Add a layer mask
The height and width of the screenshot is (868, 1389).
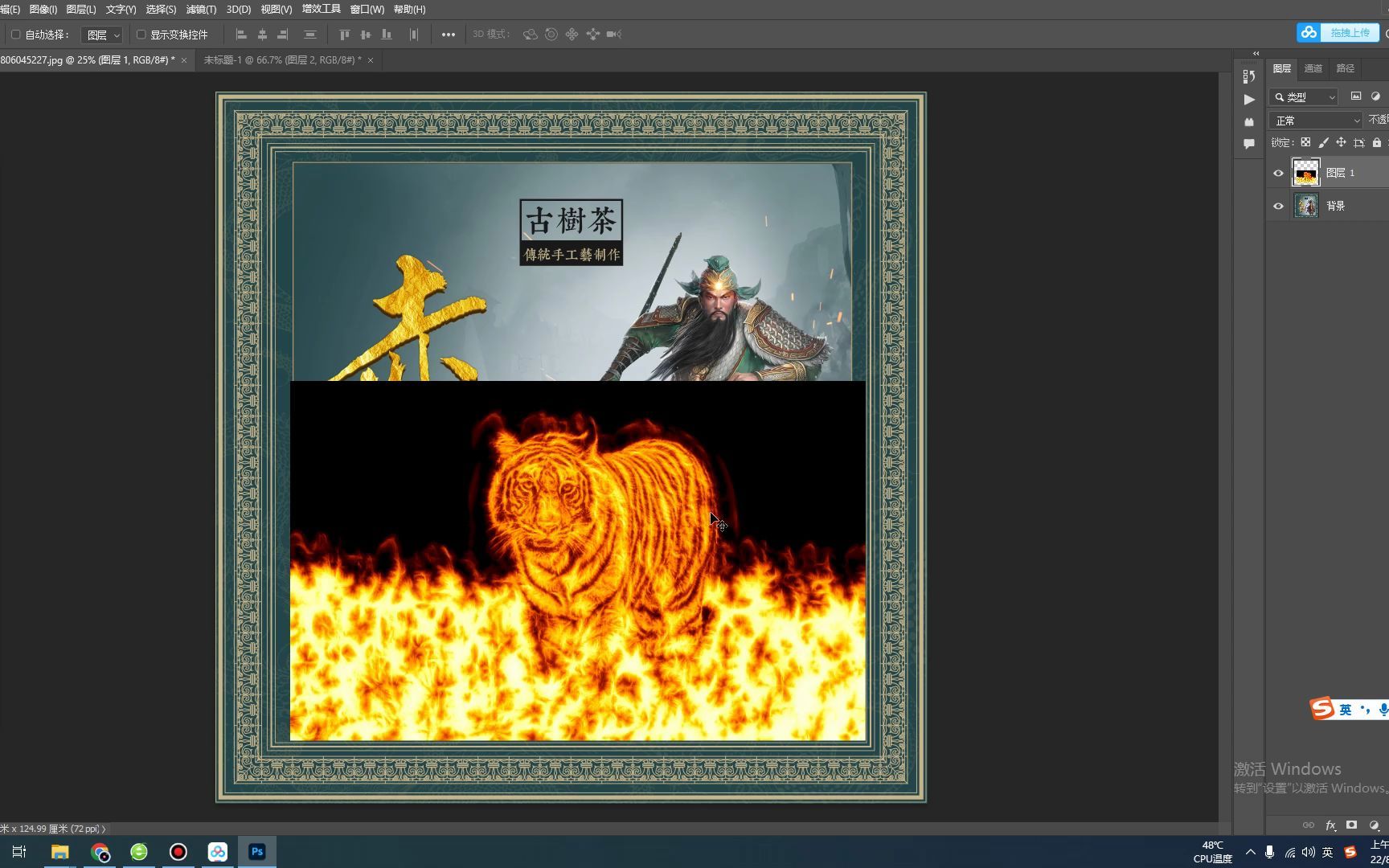tap(1352, 825)
